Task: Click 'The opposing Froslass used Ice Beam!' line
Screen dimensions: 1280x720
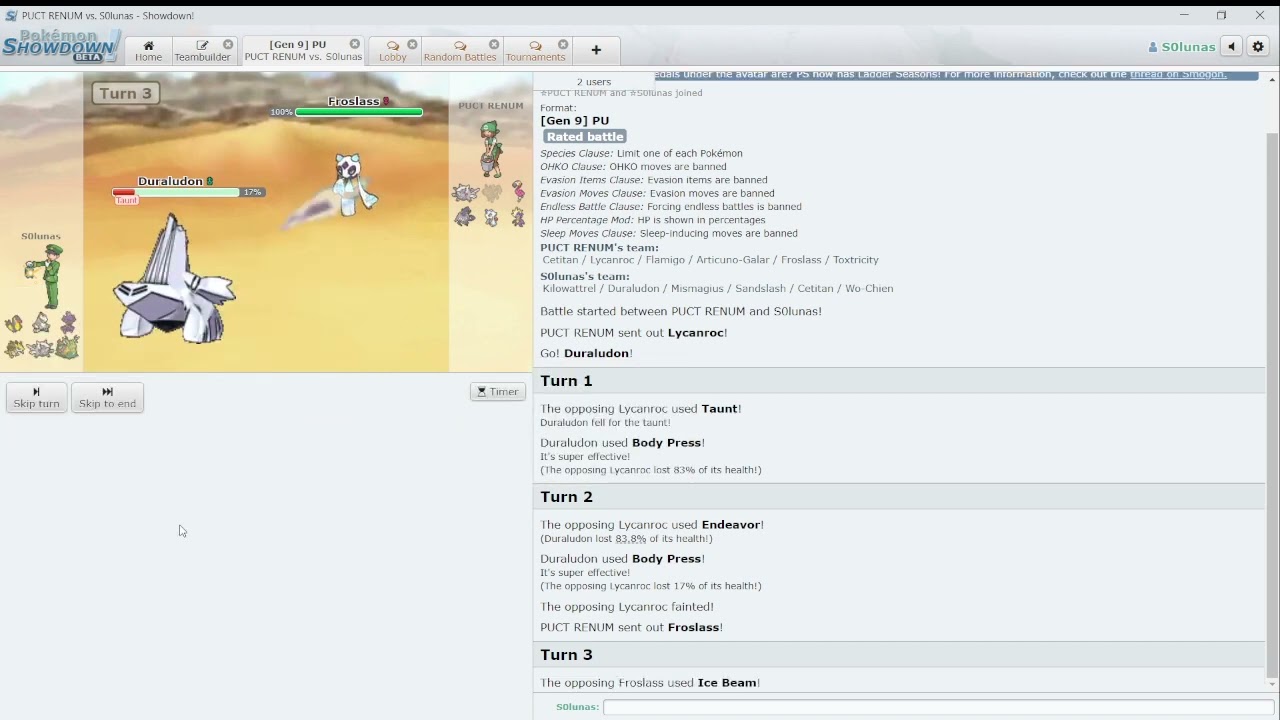Action: [650, 683]
